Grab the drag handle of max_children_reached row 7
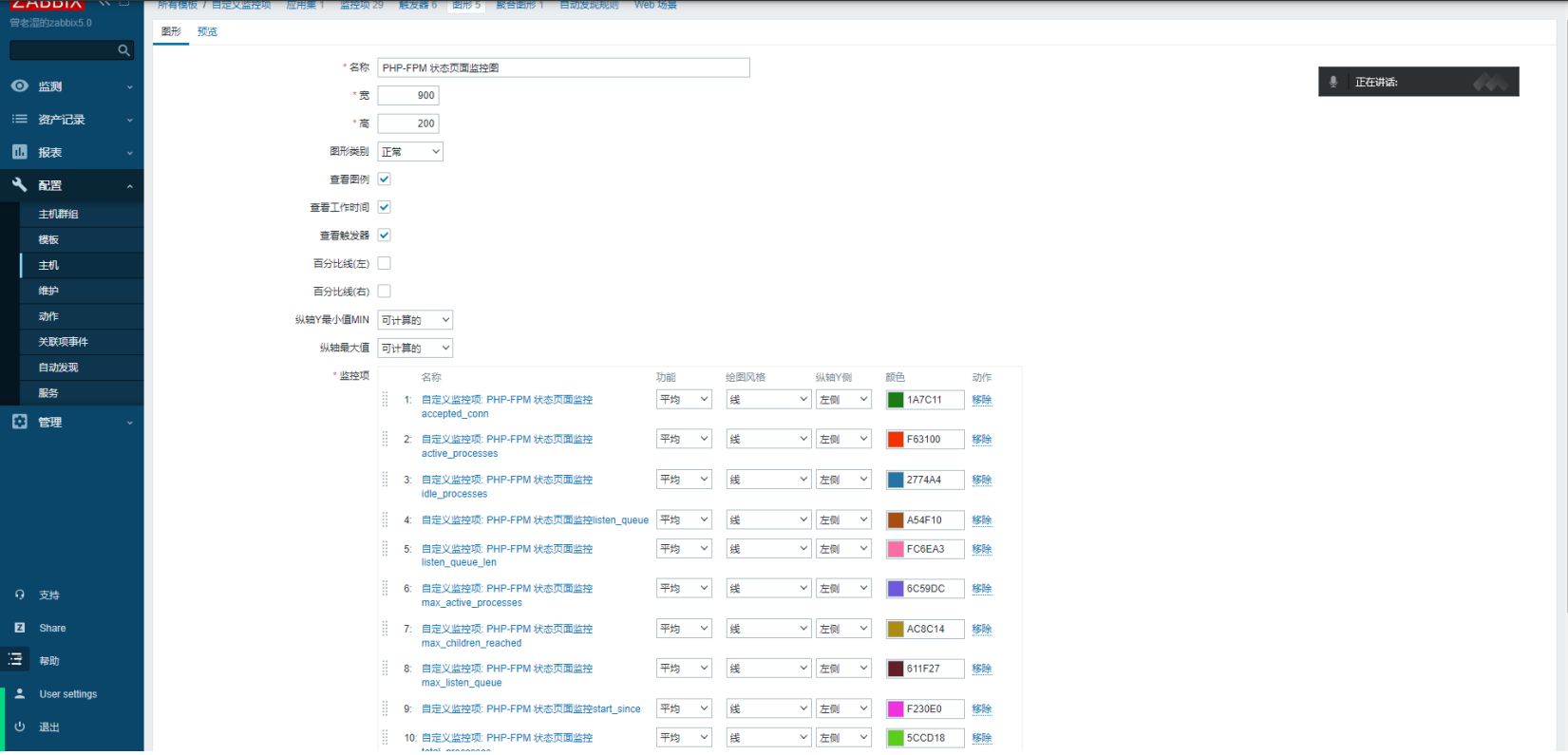Viewport: 1568px width, 755px height. coord(385,629)
